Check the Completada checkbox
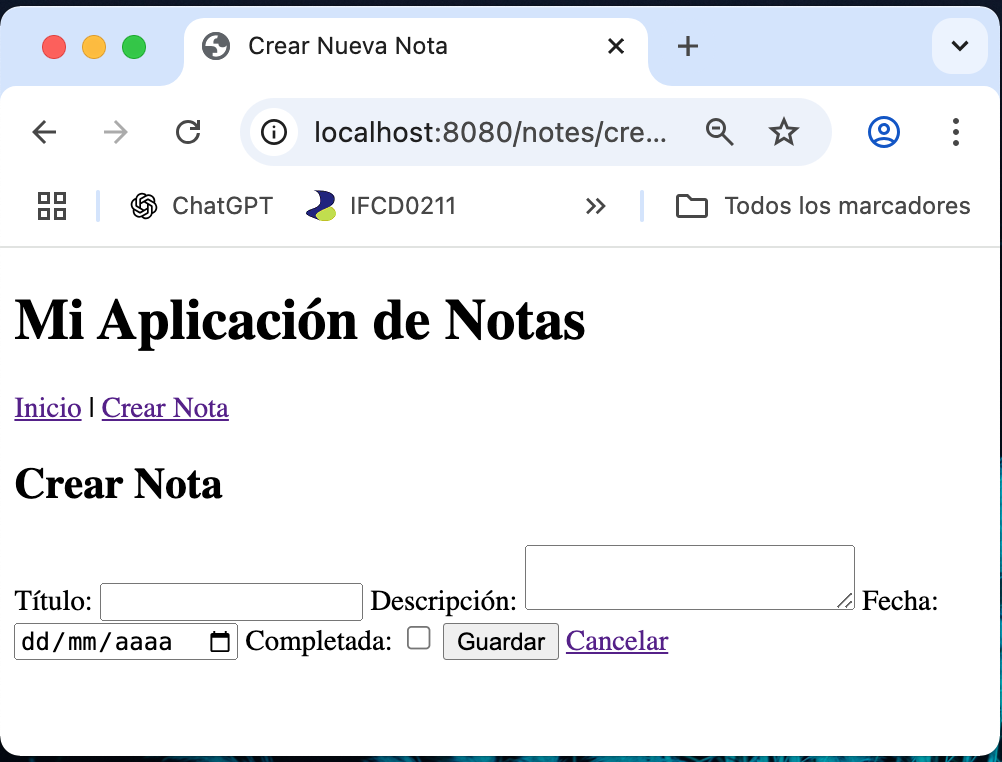1002x762 pixels. [x=419, y=637]
